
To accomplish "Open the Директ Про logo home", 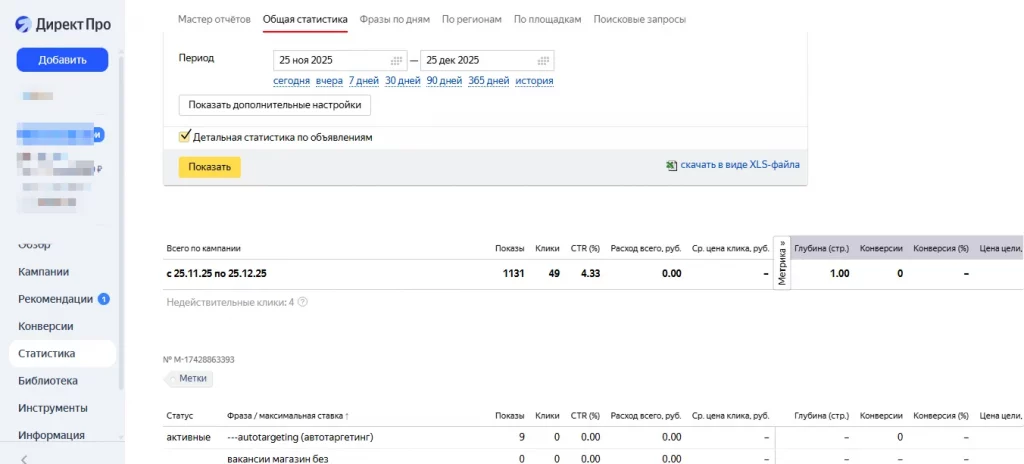I will click(x=63, y=24).
